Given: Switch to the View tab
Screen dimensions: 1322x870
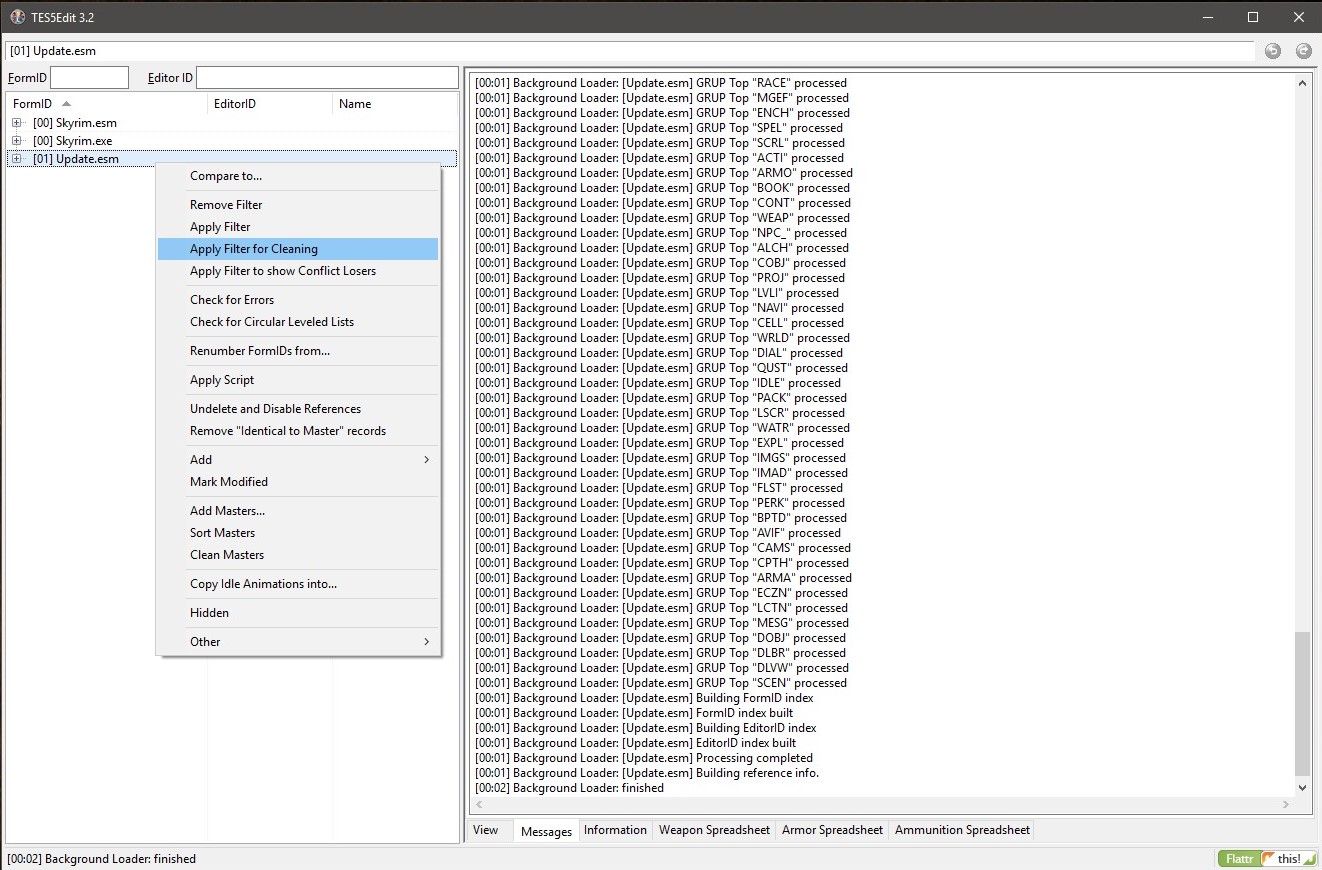Looking at the screenshot, I should (x=486, y=830).
